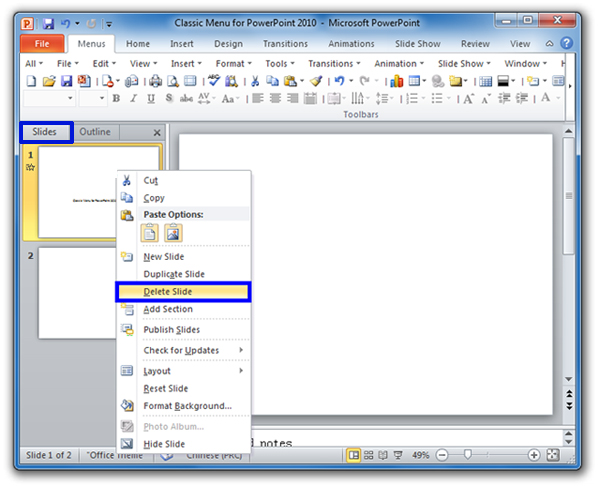Switch to Reading view in status bar

pyautogui.click(x=383, y=455)
